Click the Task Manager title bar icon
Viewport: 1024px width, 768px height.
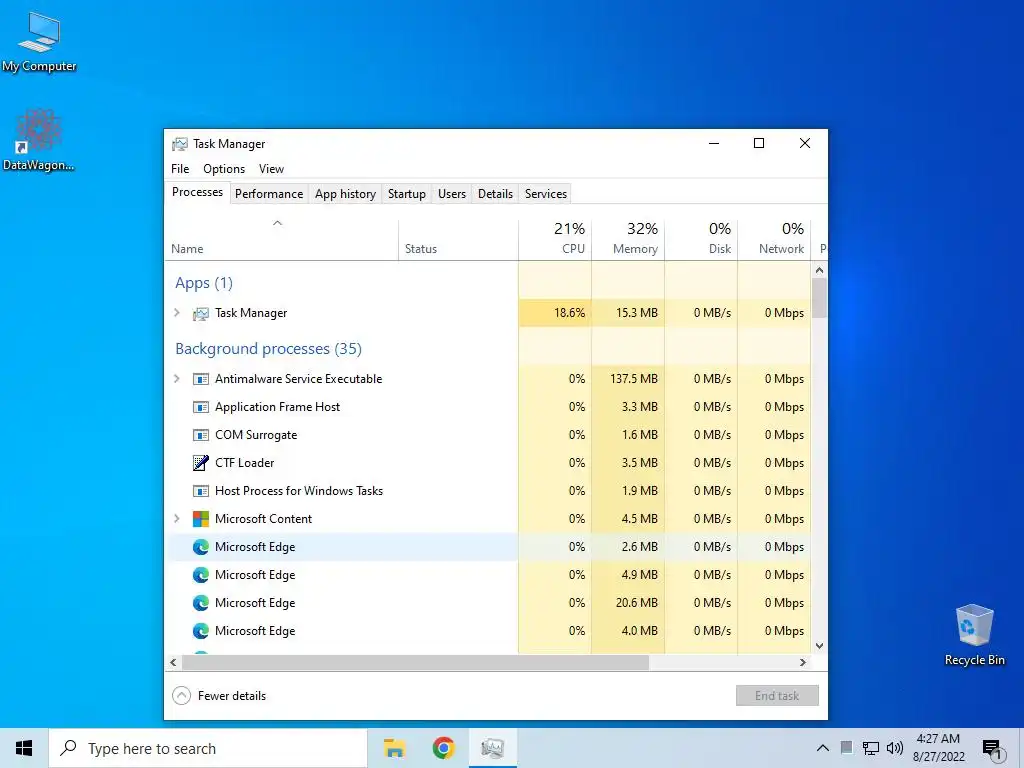pyautogui.click(x=180, y=144)
